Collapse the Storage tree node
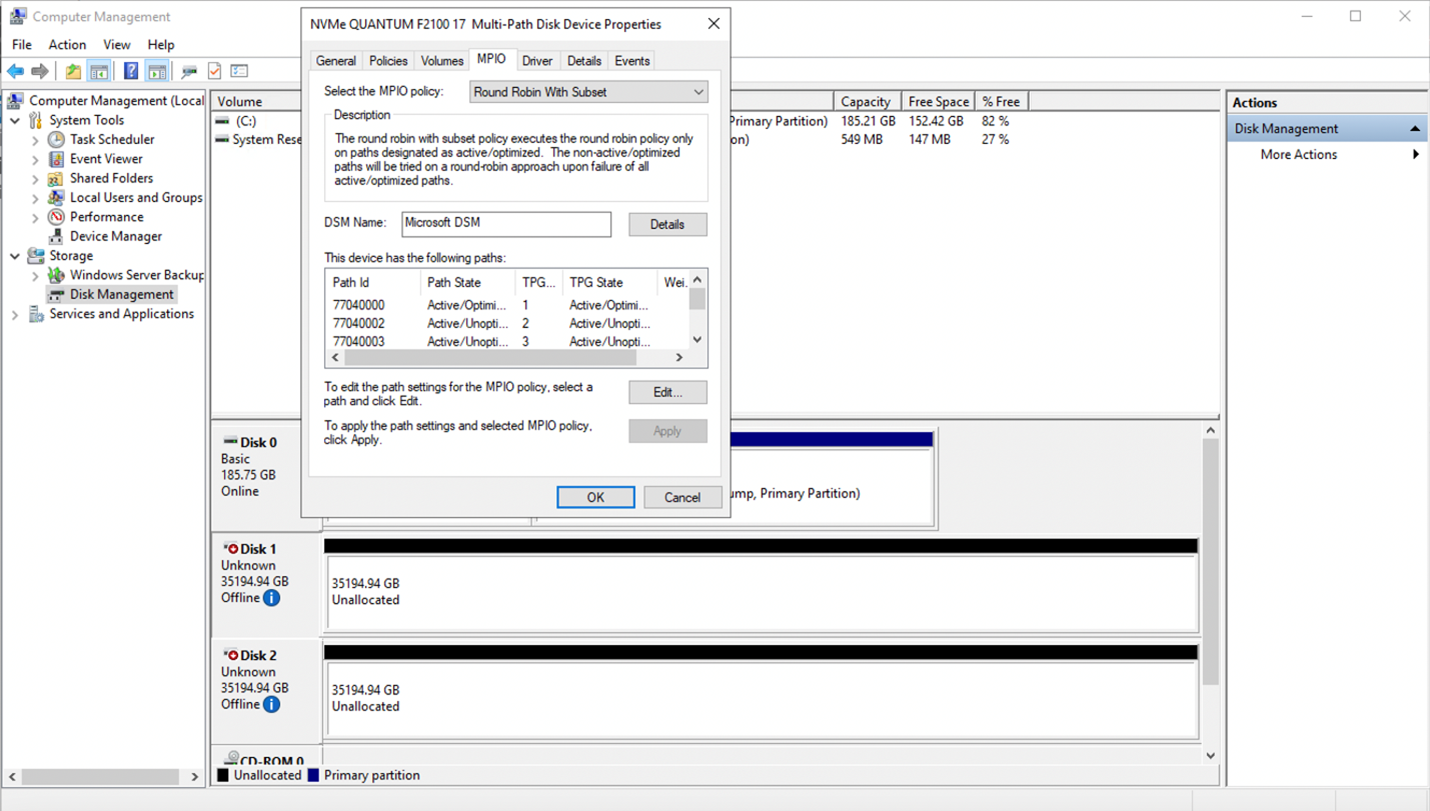 [15, 256]
